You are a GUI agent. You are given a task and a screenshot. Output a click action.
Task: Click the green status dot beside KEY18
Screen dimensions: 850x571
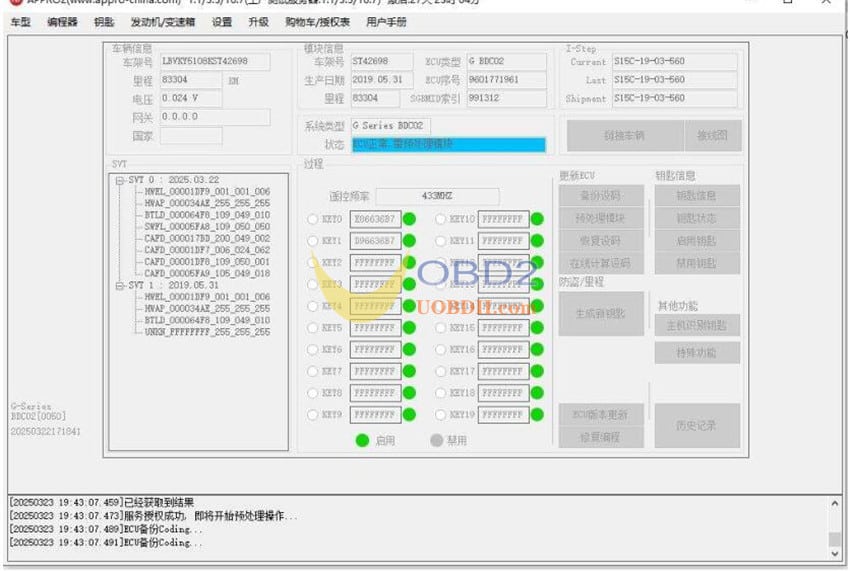click(x=537, y=393)
